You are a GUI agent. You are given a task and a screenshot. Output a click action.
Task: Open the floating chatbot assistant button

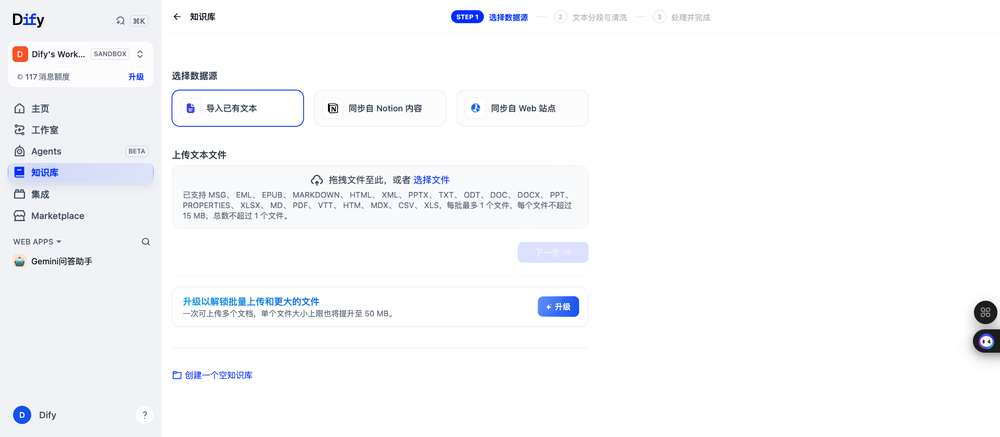[986, 341]
